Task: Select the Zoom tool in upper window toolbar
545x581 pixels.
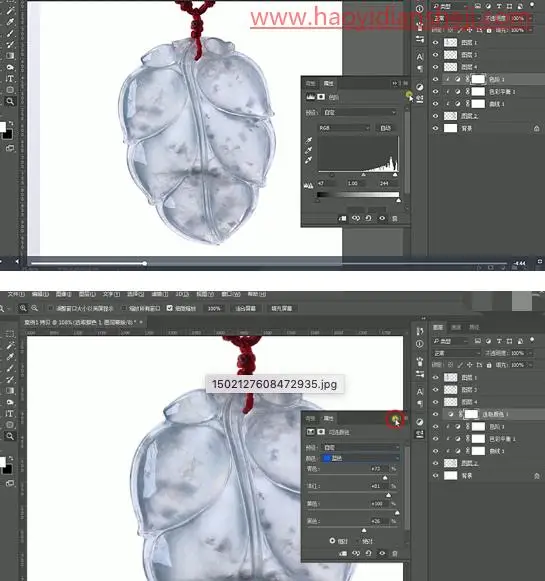Action: tap(10, 101)
